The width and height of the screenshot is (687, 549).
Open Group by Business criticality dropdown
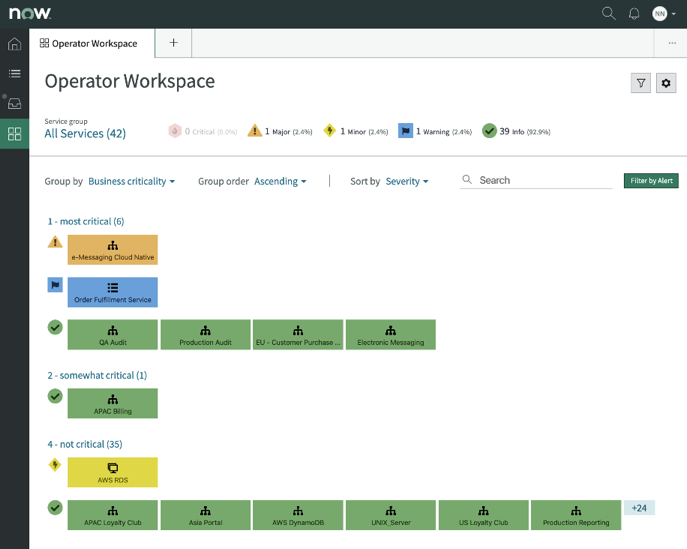[131, 181]
